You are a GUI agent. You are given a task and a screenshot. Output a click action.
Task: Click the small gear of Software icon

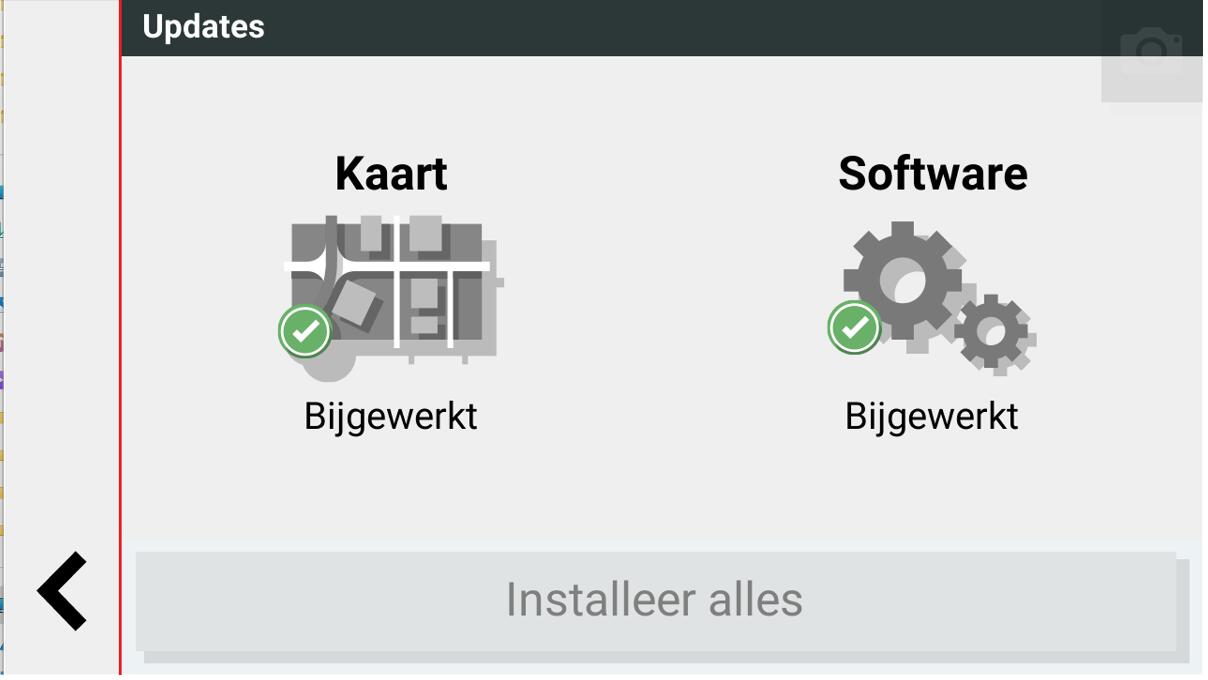point(992,333)
